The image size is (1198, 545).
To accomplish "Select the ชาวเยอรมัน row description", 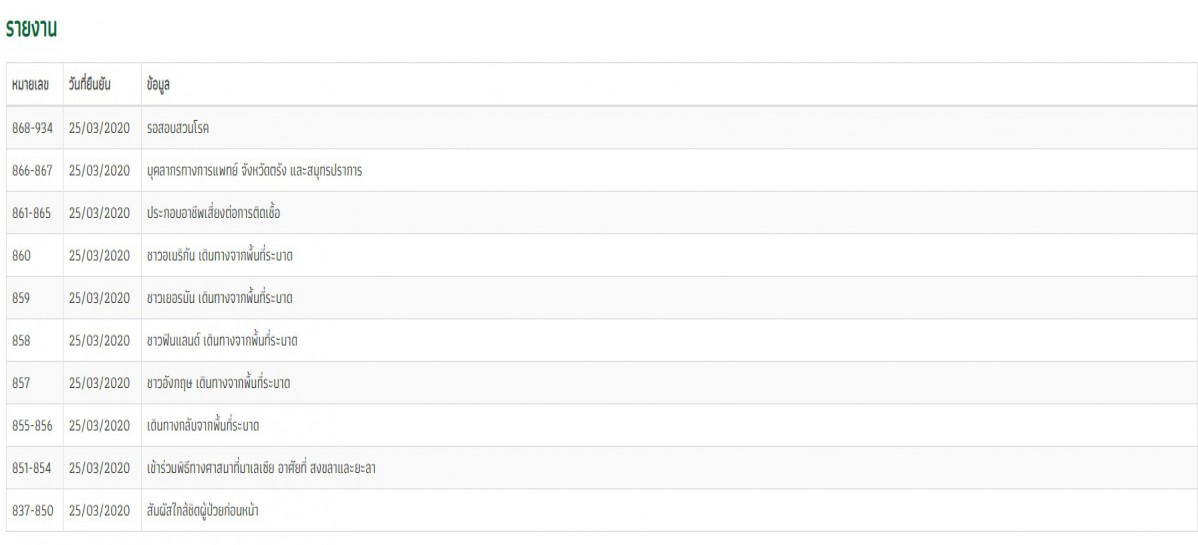I will (x=219, y=298).
